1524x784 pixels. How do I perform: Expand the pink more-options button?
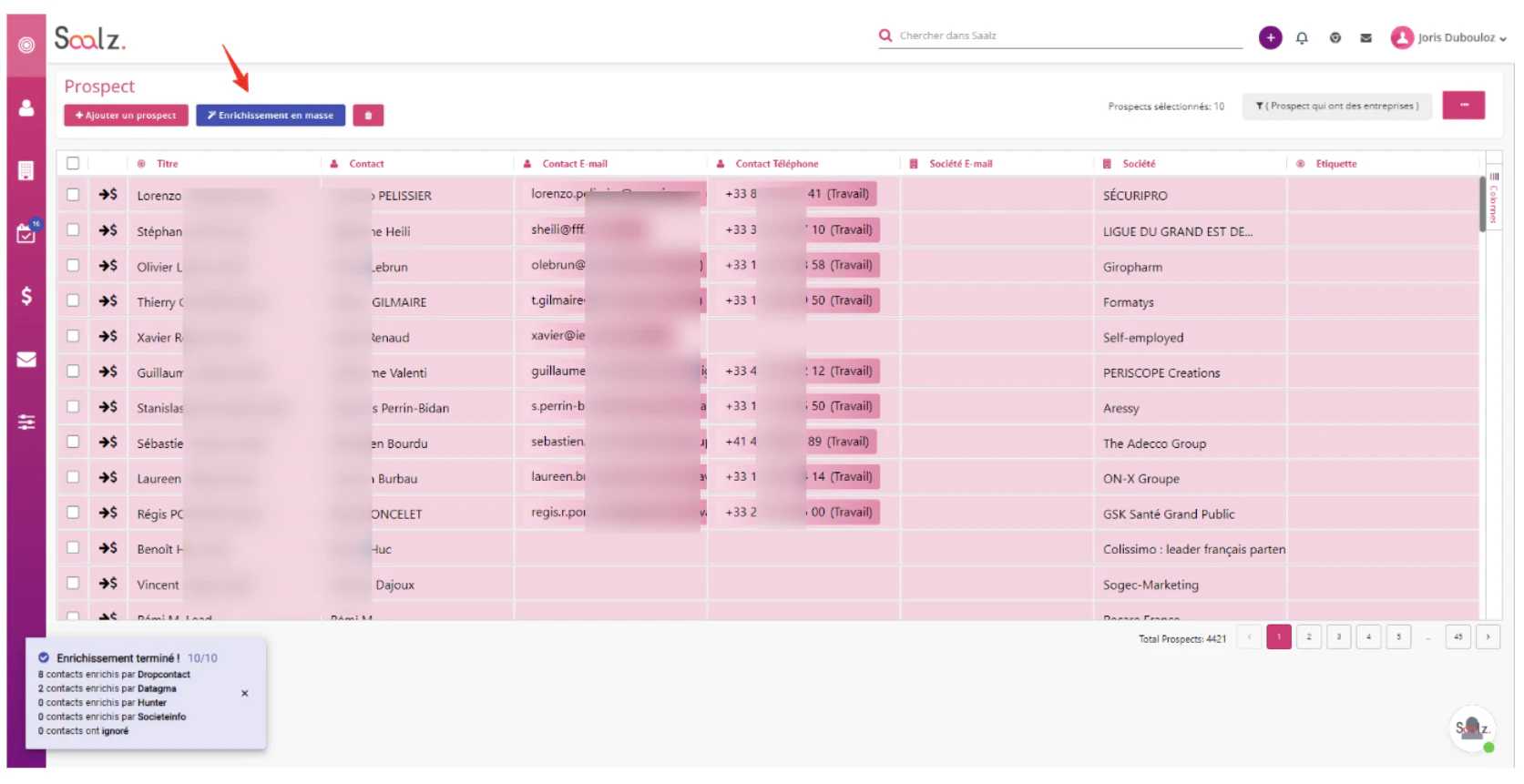1464,106
